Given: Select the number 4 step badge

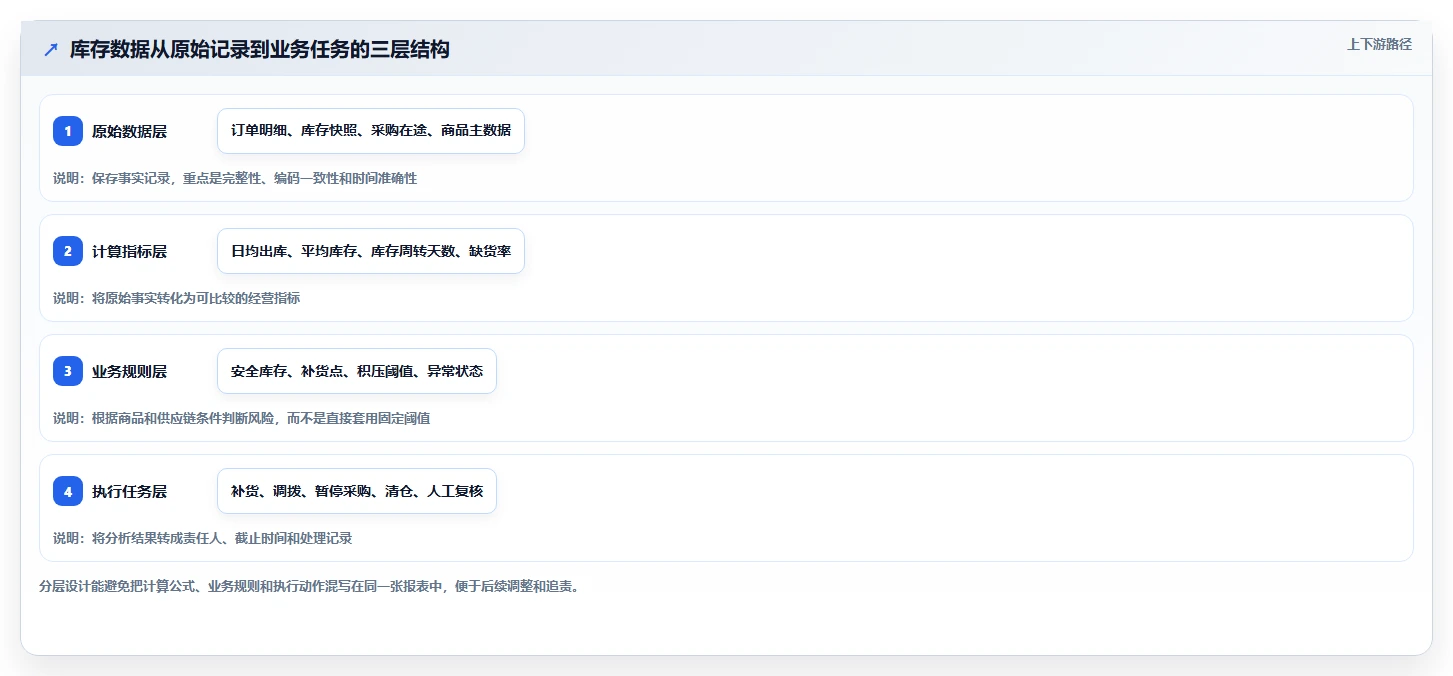Looking at the screenshot, I should pos(68,491).
